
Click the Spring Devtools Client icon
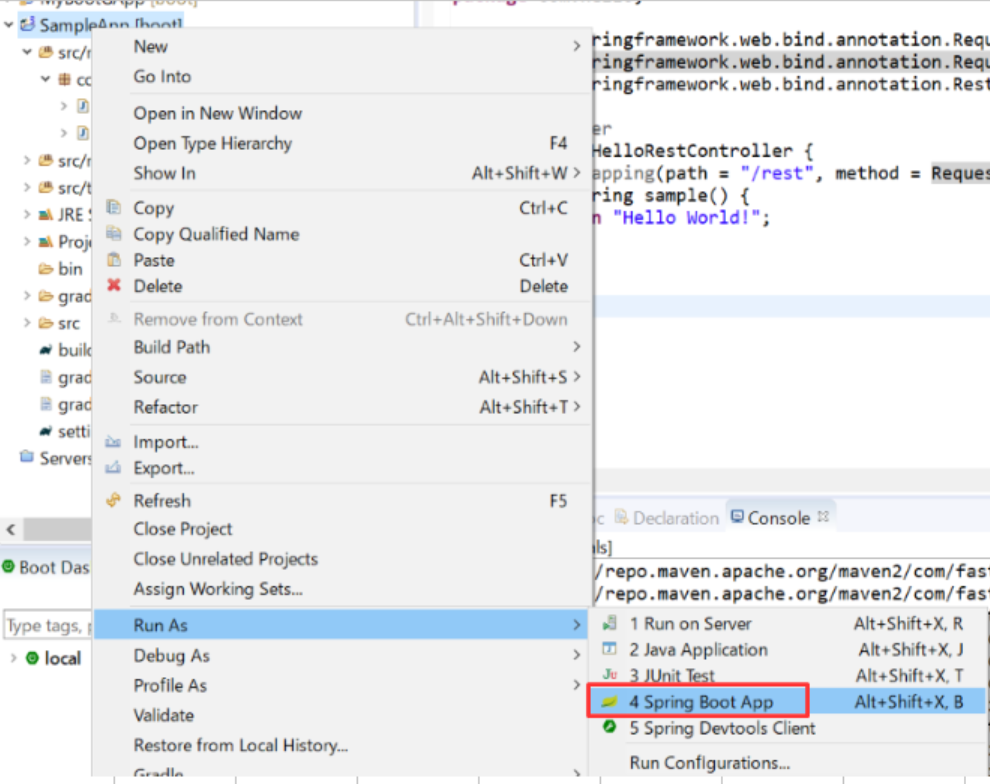(608, 727)
